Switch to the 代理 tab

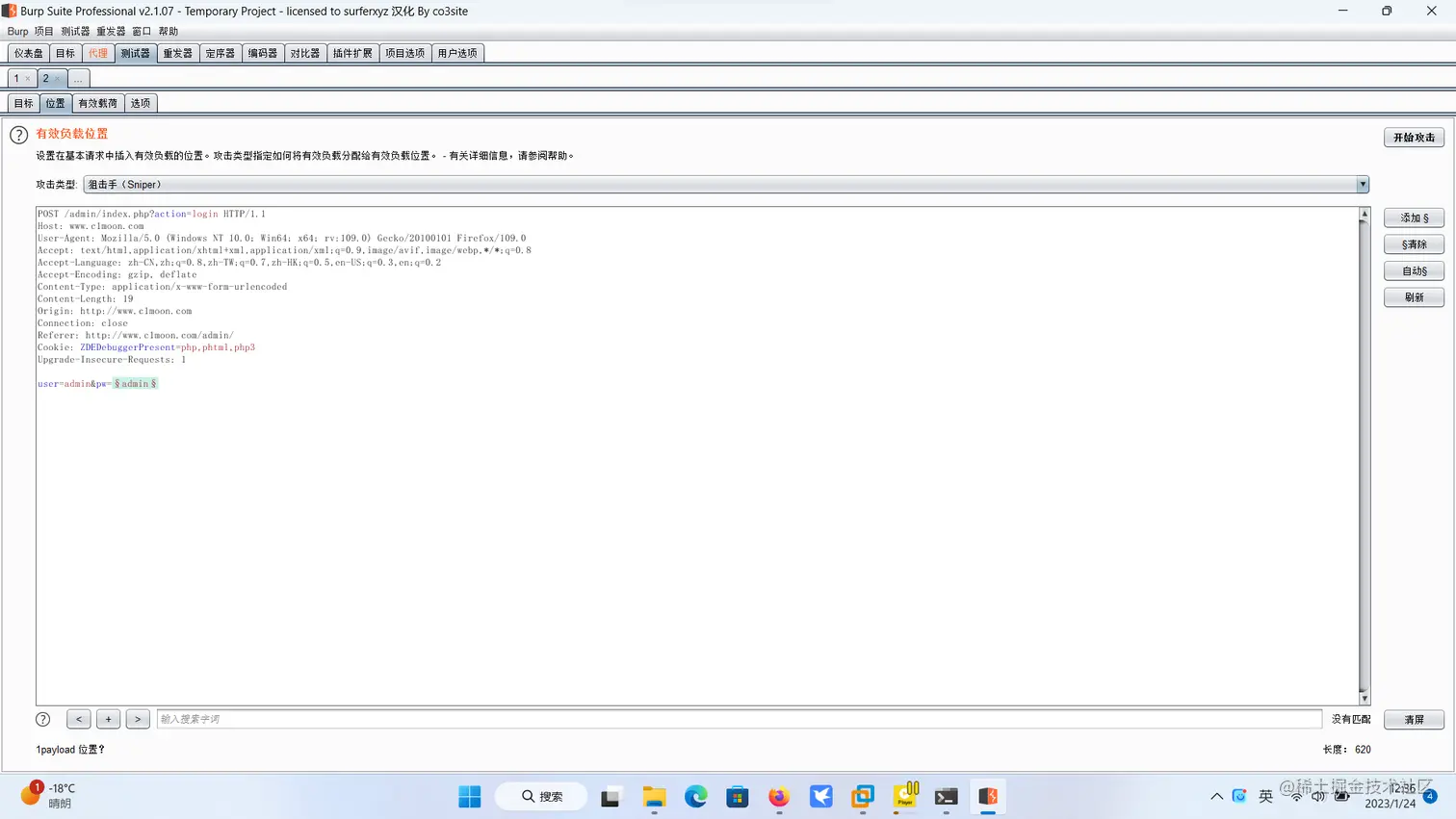(x=98, y=54)
